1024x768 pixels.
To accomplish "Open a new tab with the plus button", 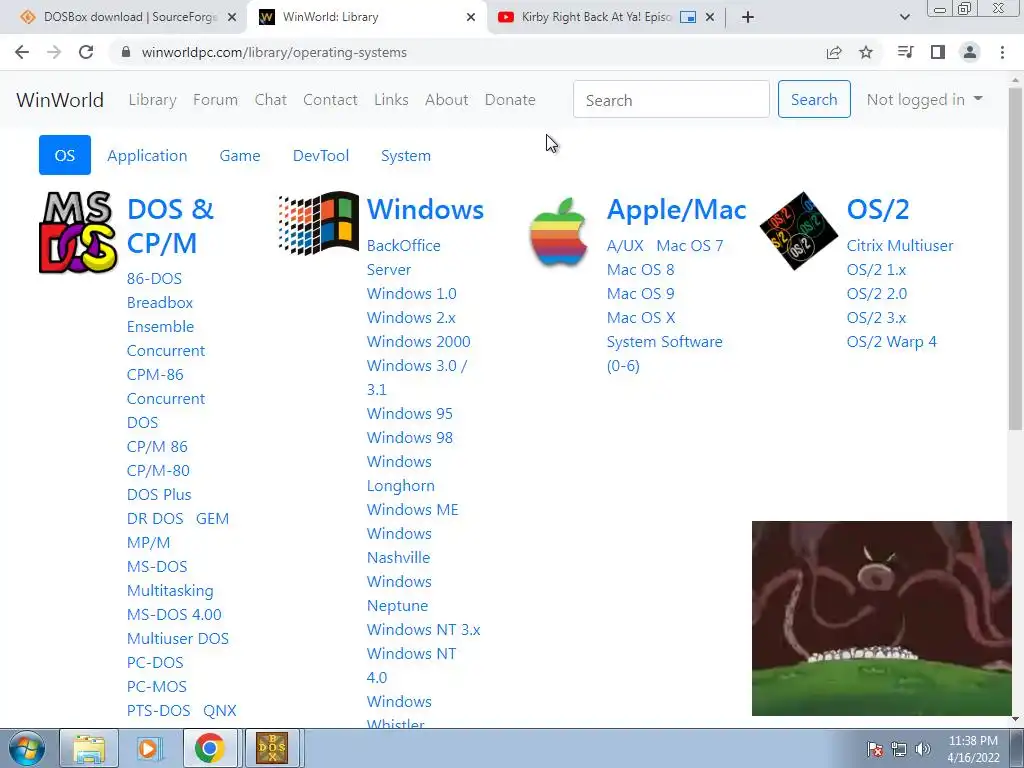I will (x=748, y=17).
